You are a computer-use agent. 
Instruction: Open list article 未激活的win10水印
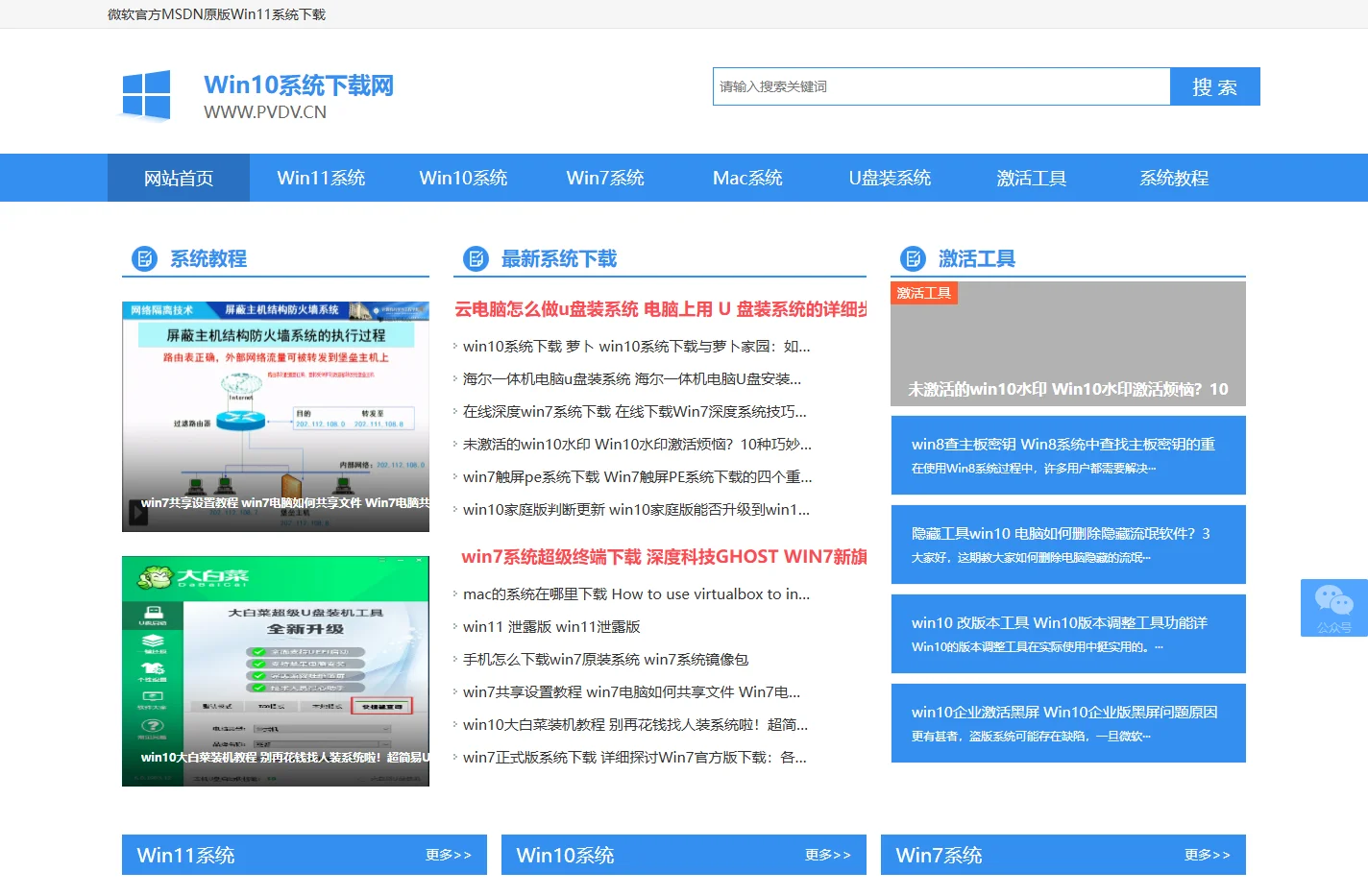click(637, 445)
